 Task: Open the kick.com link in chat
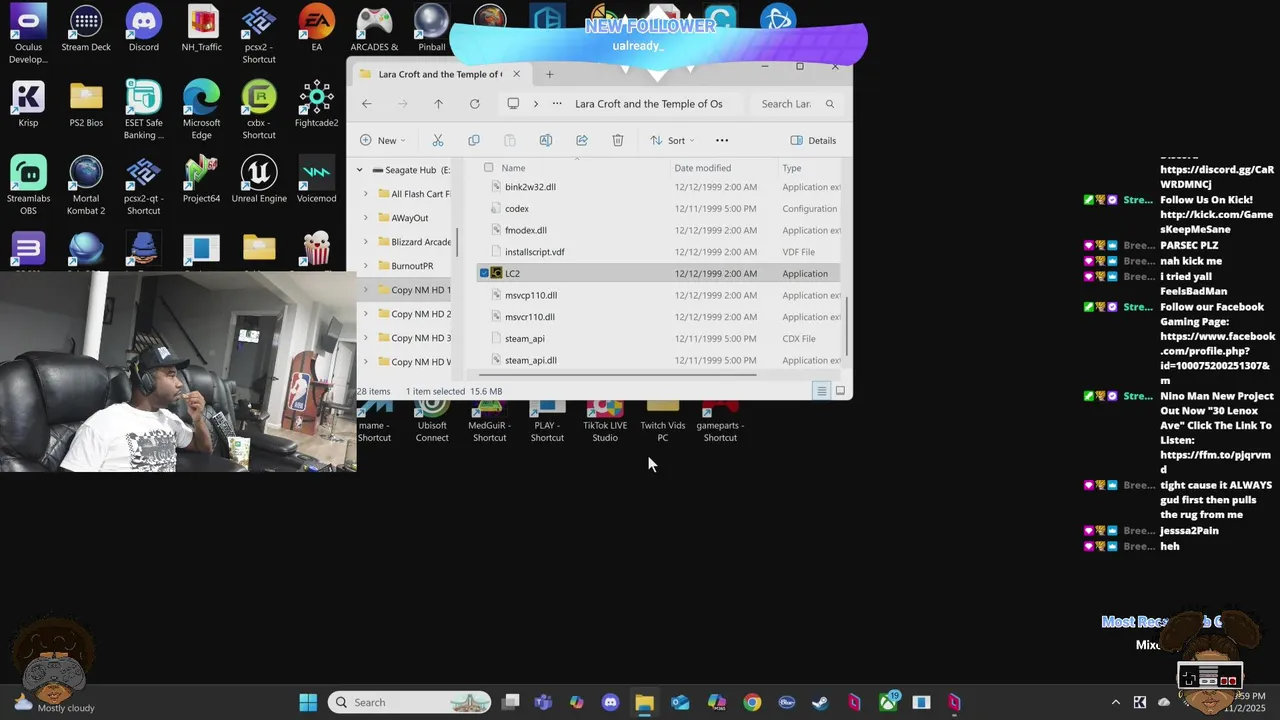pos(1216,222)
